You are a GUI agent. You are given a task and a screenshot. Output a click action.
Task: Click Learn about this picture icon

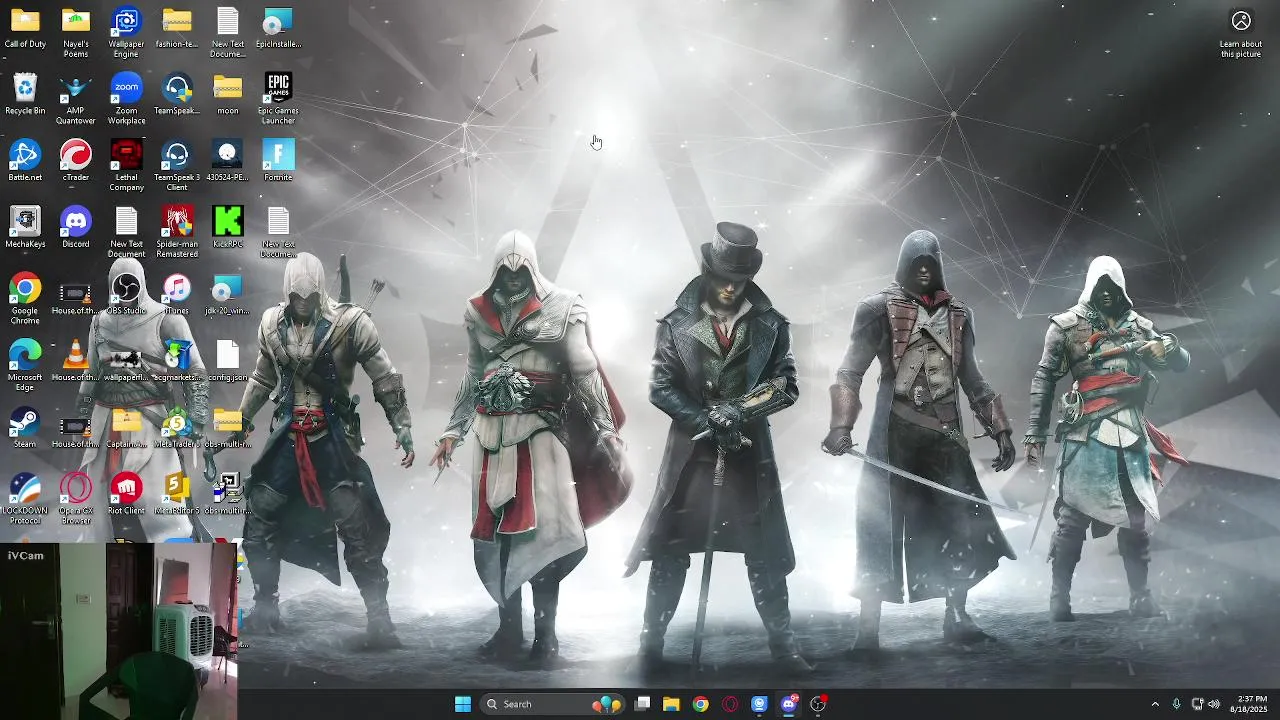pyautogui.click(x=1241, y=33)
